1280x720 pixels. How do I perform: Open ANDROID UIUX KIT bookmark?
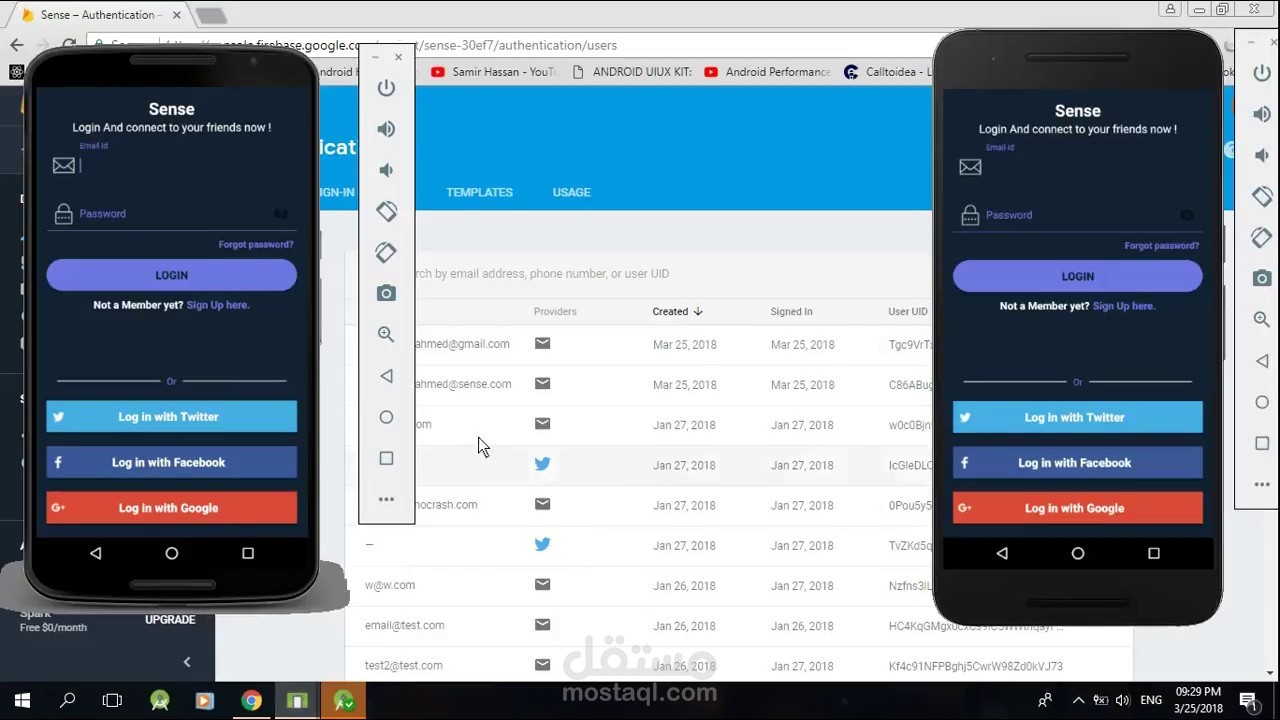632,72
